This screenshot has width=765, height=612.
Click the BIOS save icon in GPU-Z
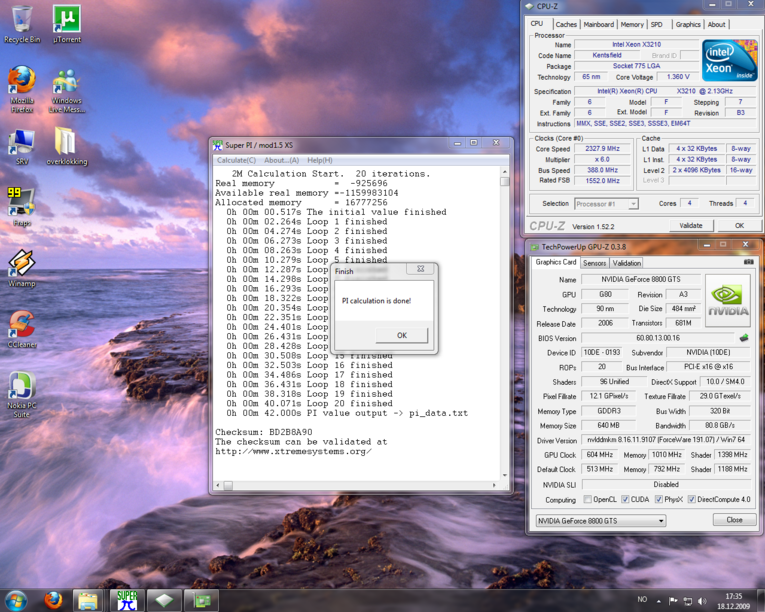pos(744,338)
